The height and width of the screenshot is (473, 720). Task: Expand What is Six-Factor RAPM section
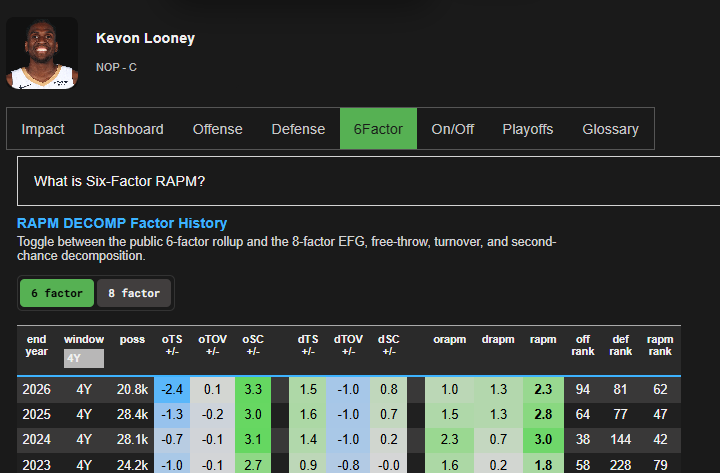(368, 181)
